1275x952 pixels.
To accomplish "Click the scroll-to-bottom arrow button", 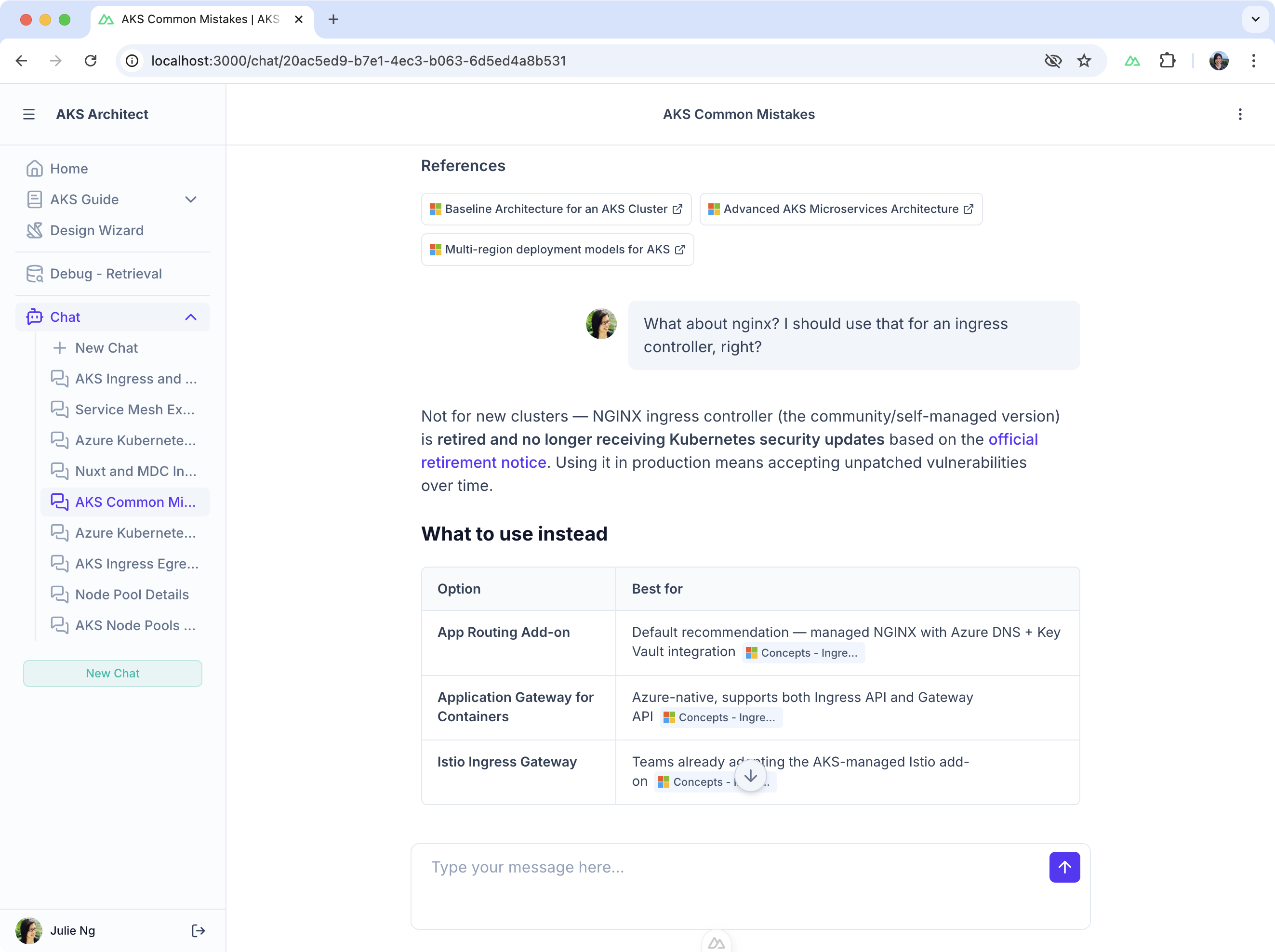I will pyautogui.click(x=750, y=776).
